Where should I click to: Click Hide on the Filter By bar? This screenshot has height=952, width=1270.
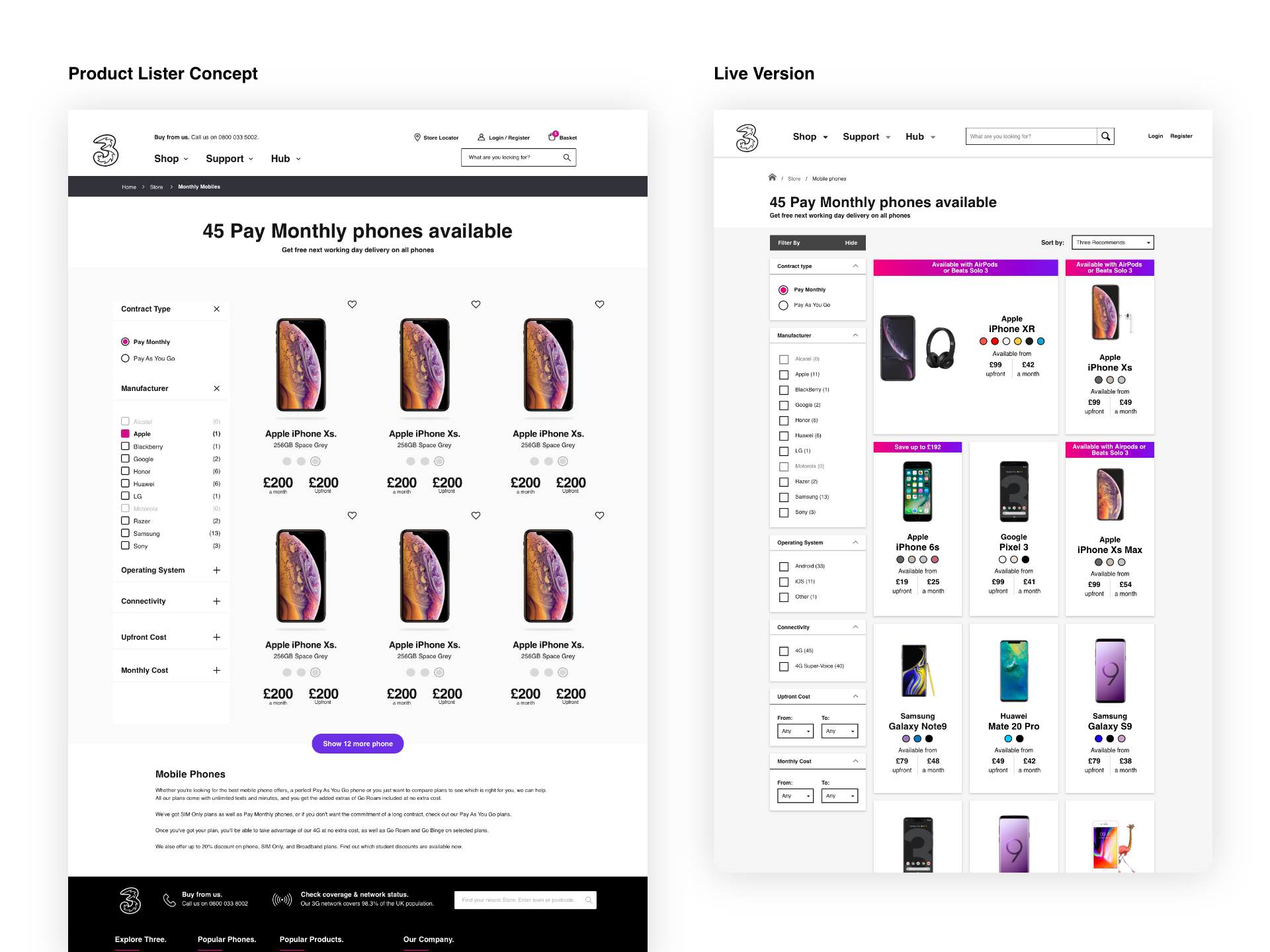coord(851,243)
